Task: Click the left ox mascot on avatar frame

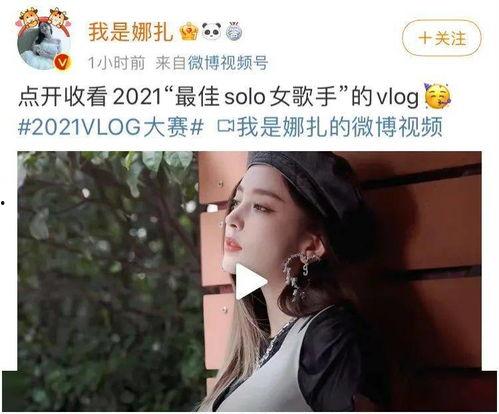Action: pyautogui.click(x=29, y=18)
